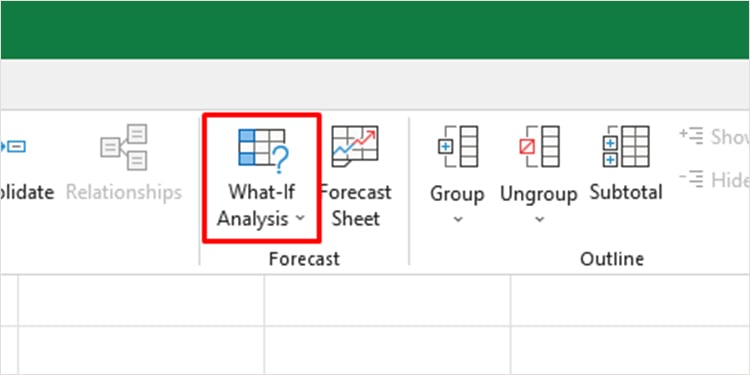Click the Hide Detail minus-lines icon
This screenshot has height=375, width=750.
(691, 179)
